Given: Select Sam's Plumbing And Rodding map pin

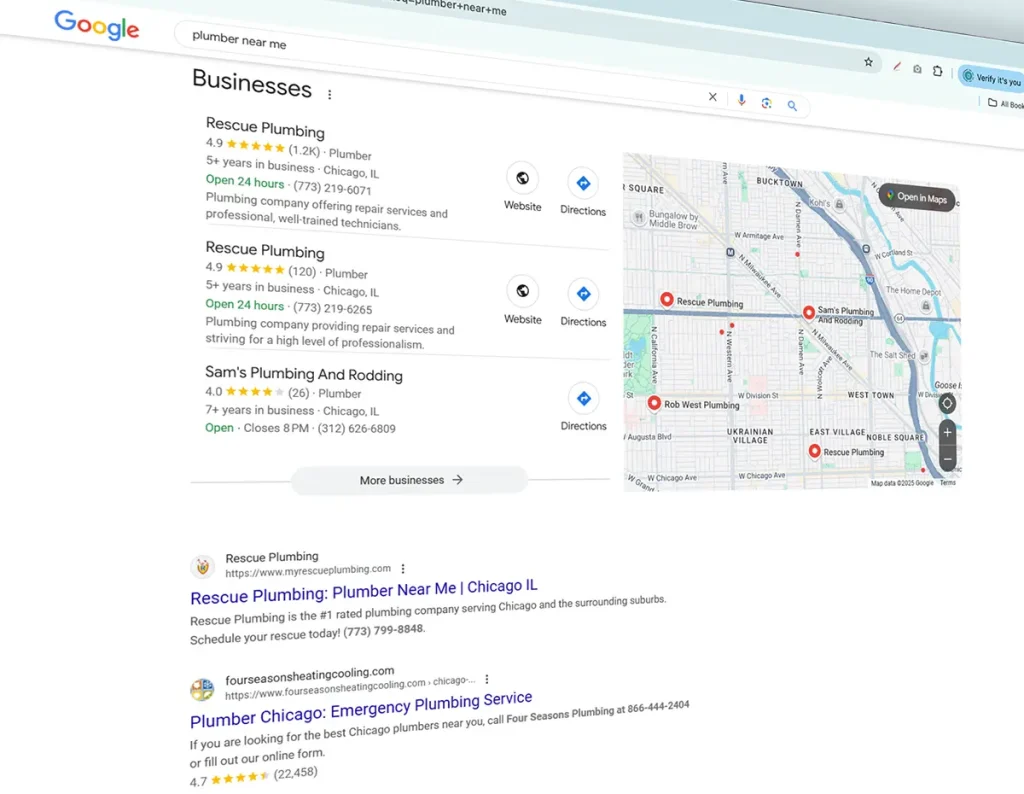Looking at the screenshot, I should click(x=808, y=312).
